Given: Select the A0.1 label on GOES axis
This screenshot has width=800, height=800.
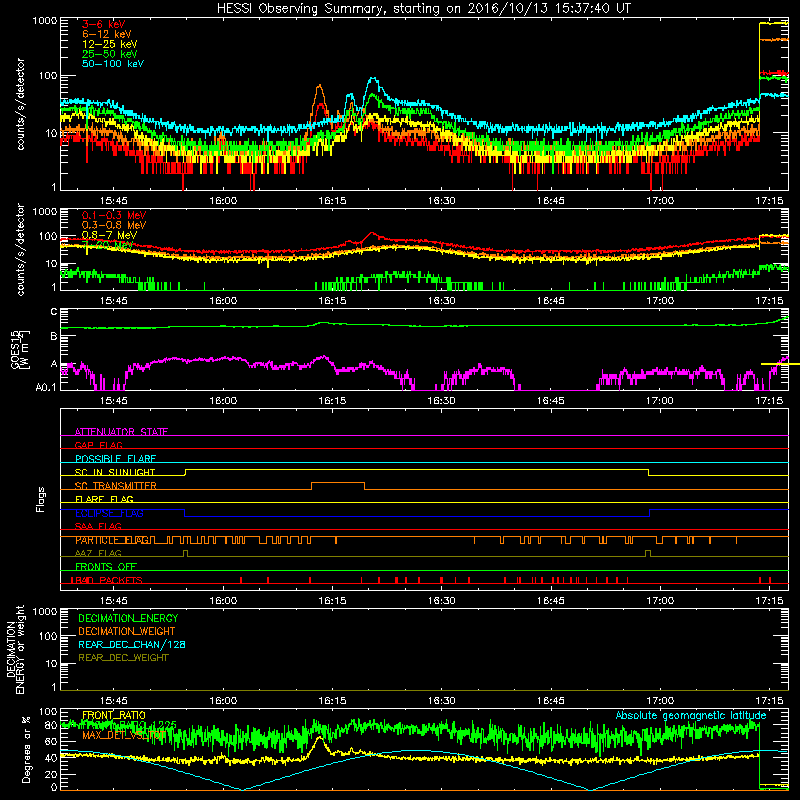Looking at the screenshot, I should pos(46,388).
